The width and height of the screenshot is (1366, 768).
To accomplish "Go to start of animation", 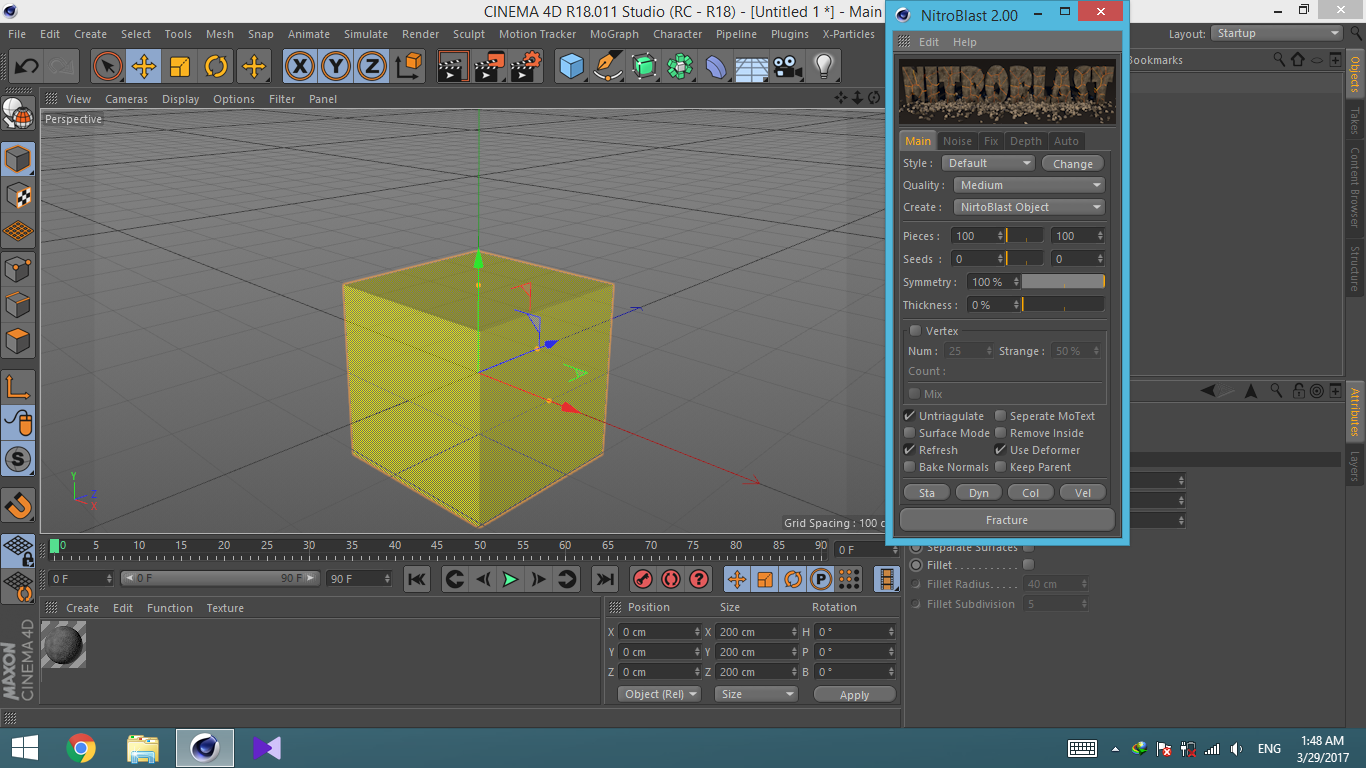I will (x=417, y=579).
